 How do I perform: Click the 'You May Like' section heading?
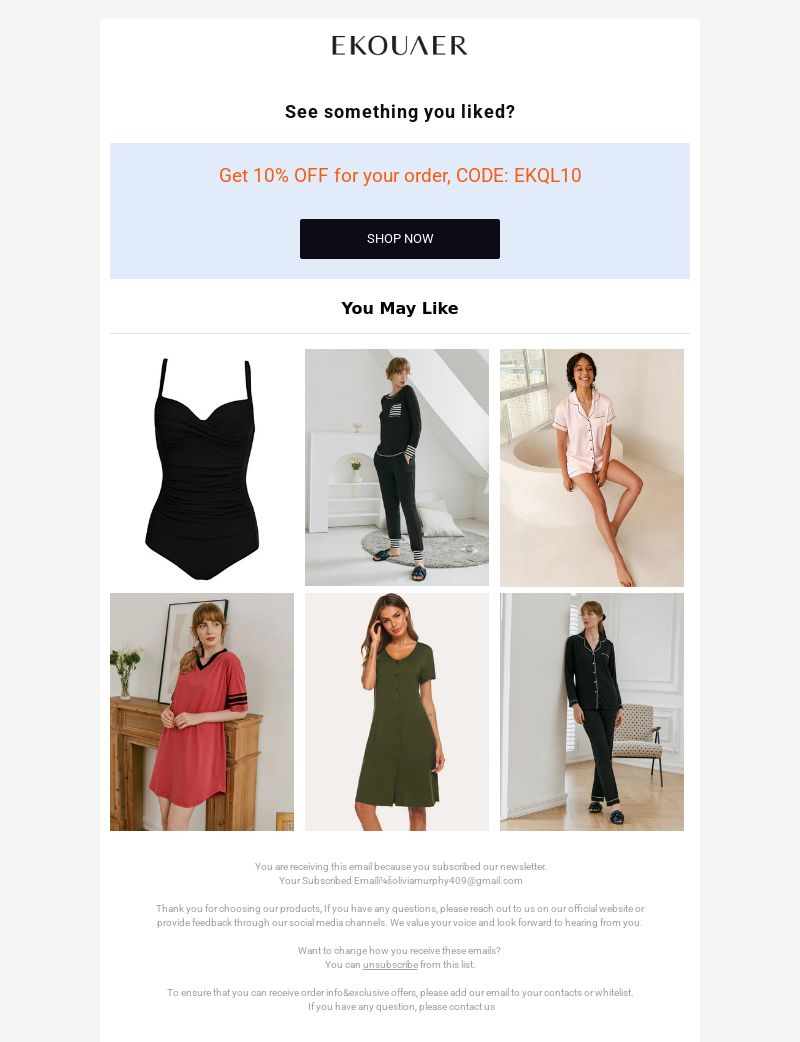[x=400, y=308]
